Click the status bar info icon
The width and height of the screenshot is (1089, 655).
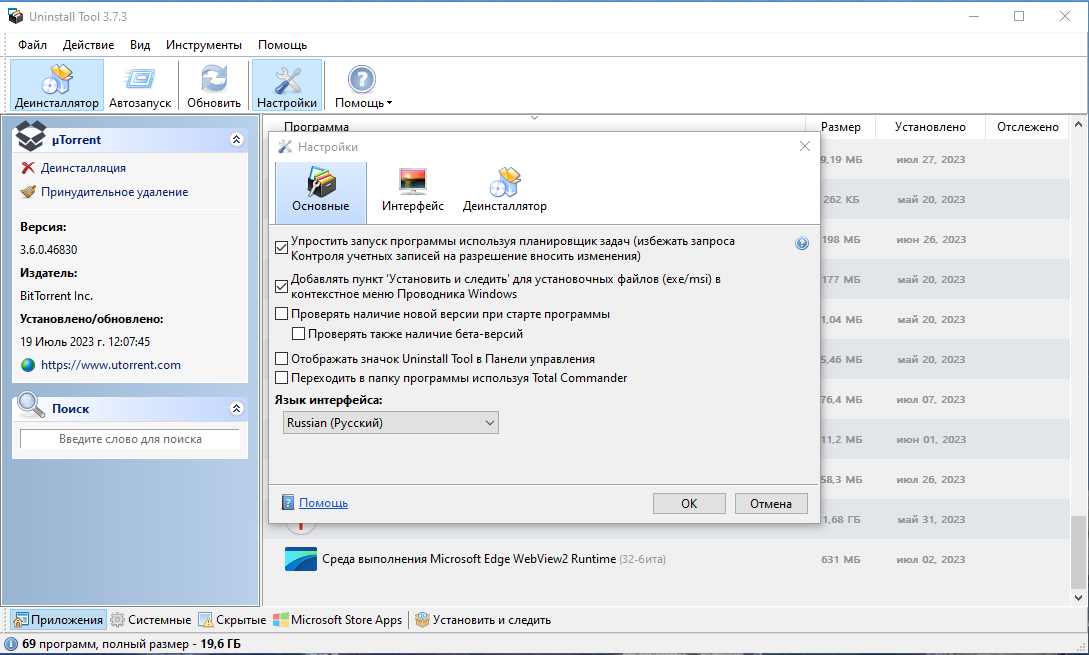pyautogui.click(x=11, y=644)
